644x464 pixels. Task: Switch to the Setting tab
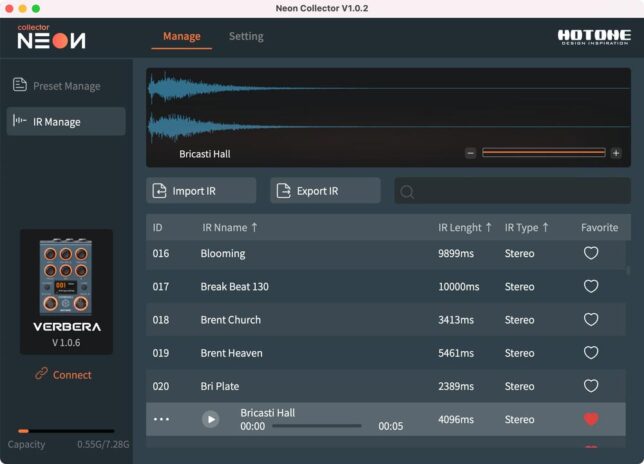click(246, 37)
